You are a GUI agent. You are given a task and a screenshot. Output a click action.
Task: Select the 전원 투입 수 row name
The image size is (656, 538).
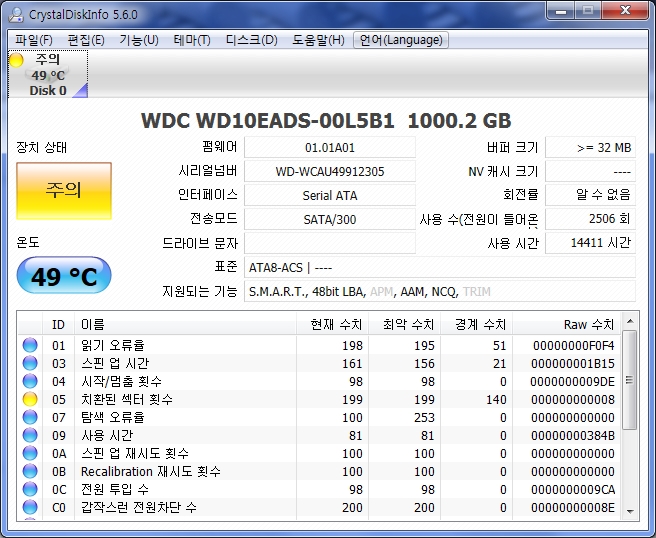click(x=115, y=489)
